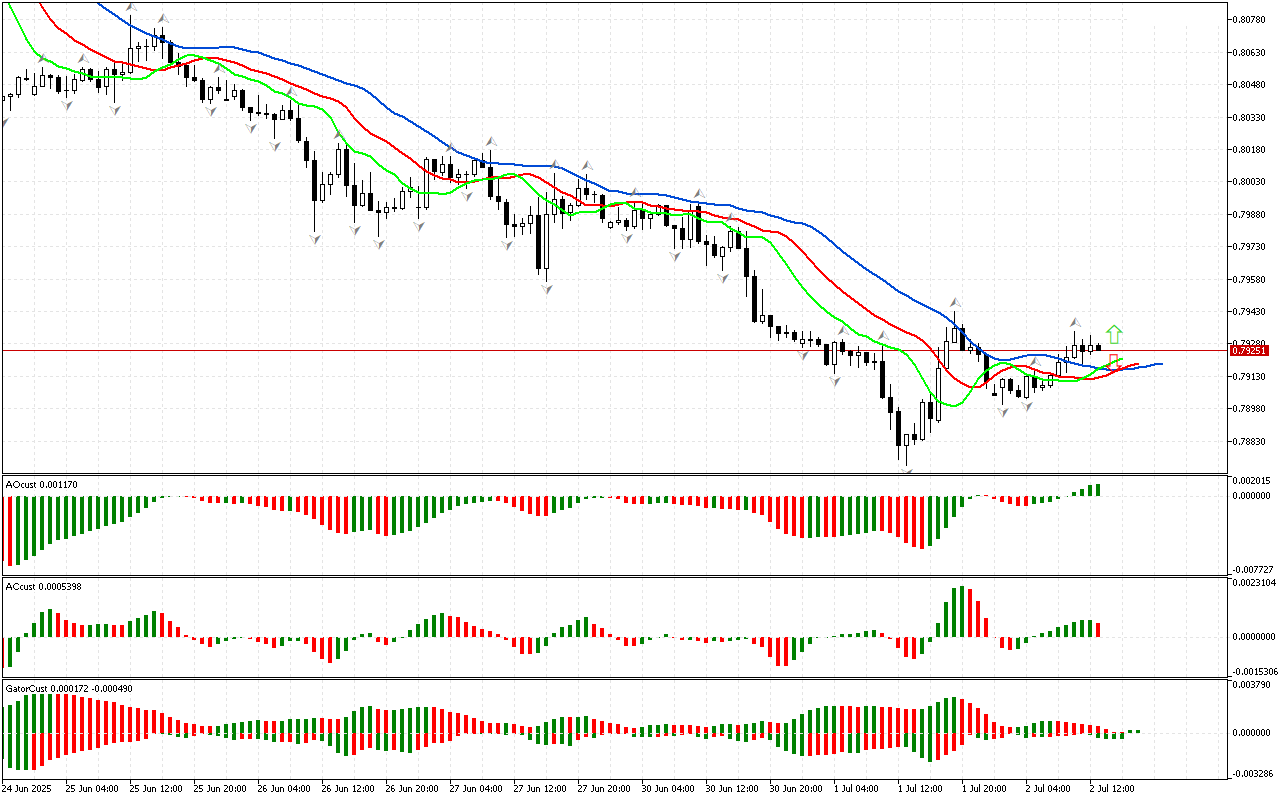1280x800 pixels.
Task: Click the green up arrow signal
Action: [x=1114, y=335]
